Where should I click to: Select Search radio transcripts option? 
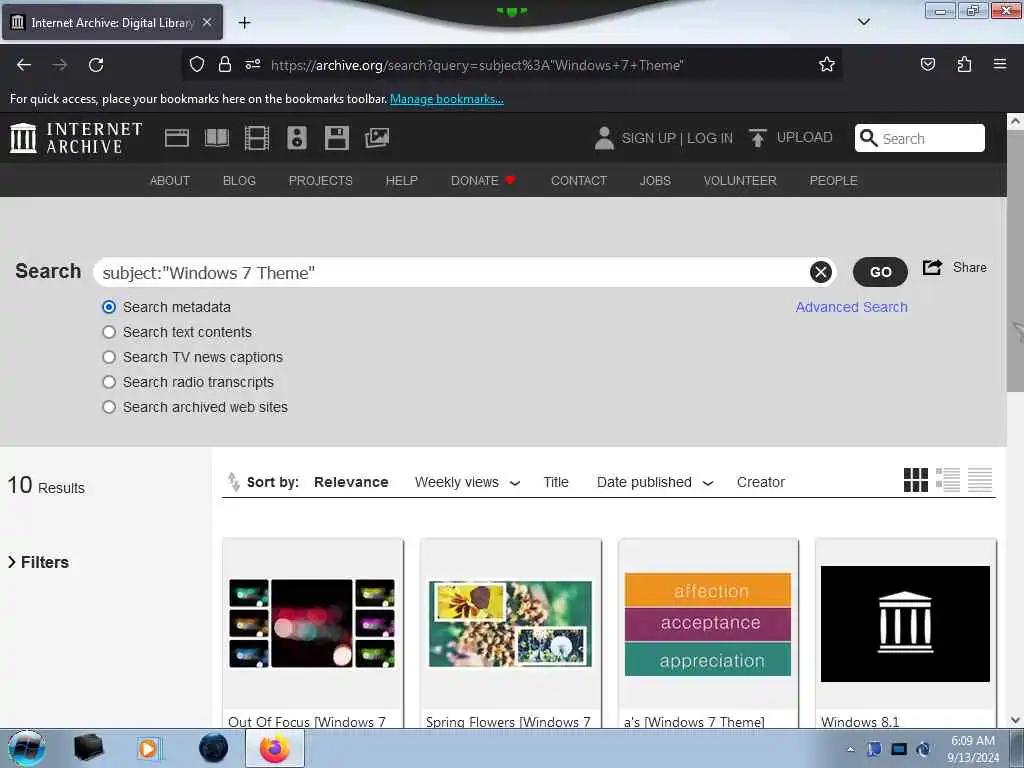tap(109, 382)
